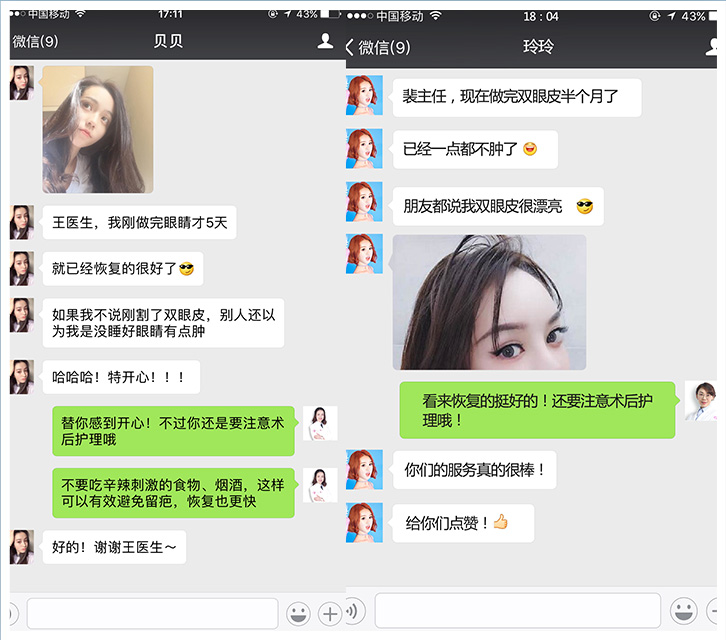Tap doctor avatar beside "看来恢复的挺好的" message
726x640 pixels.
[x=701, y=400]
